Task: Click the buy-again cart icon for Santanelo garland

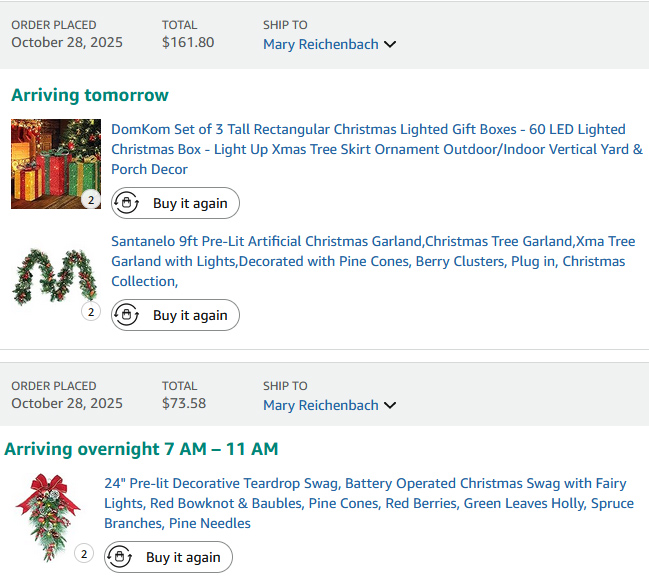Action: [x=127, y=315]
